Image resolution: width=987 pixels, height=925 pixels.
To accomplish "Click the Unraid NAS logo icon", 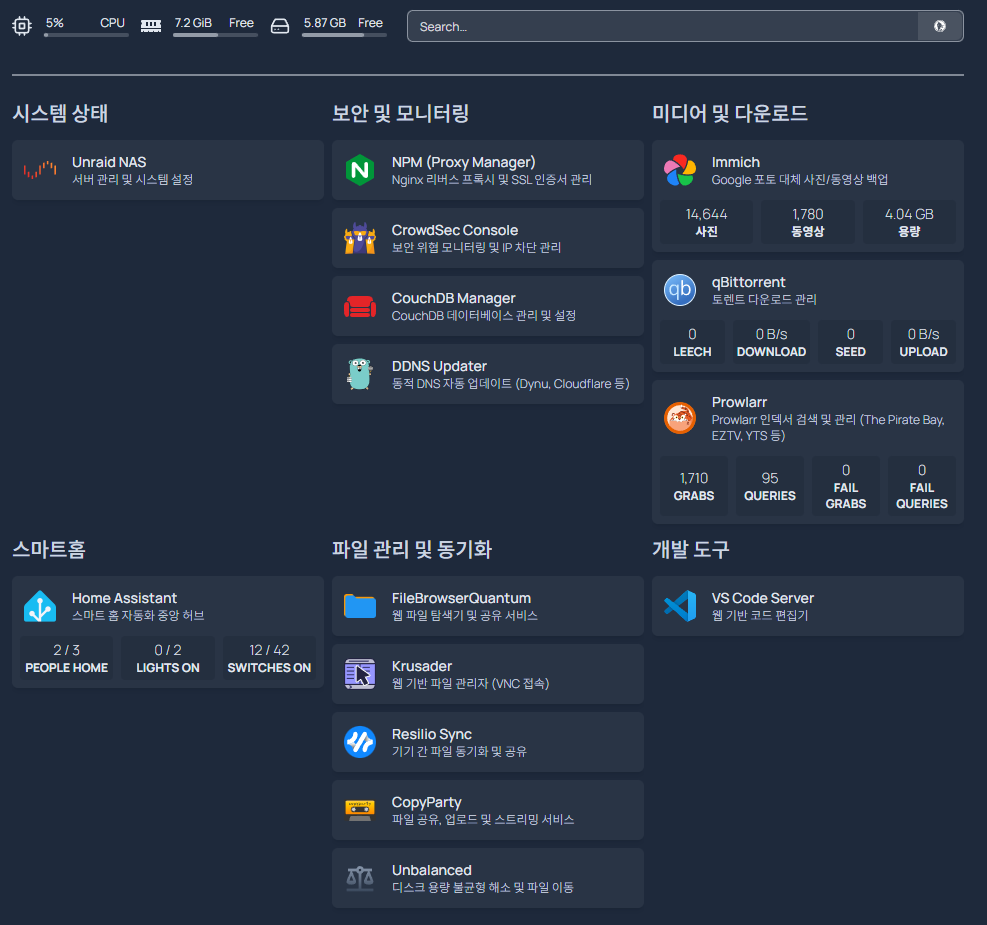I will pos(40,170).
